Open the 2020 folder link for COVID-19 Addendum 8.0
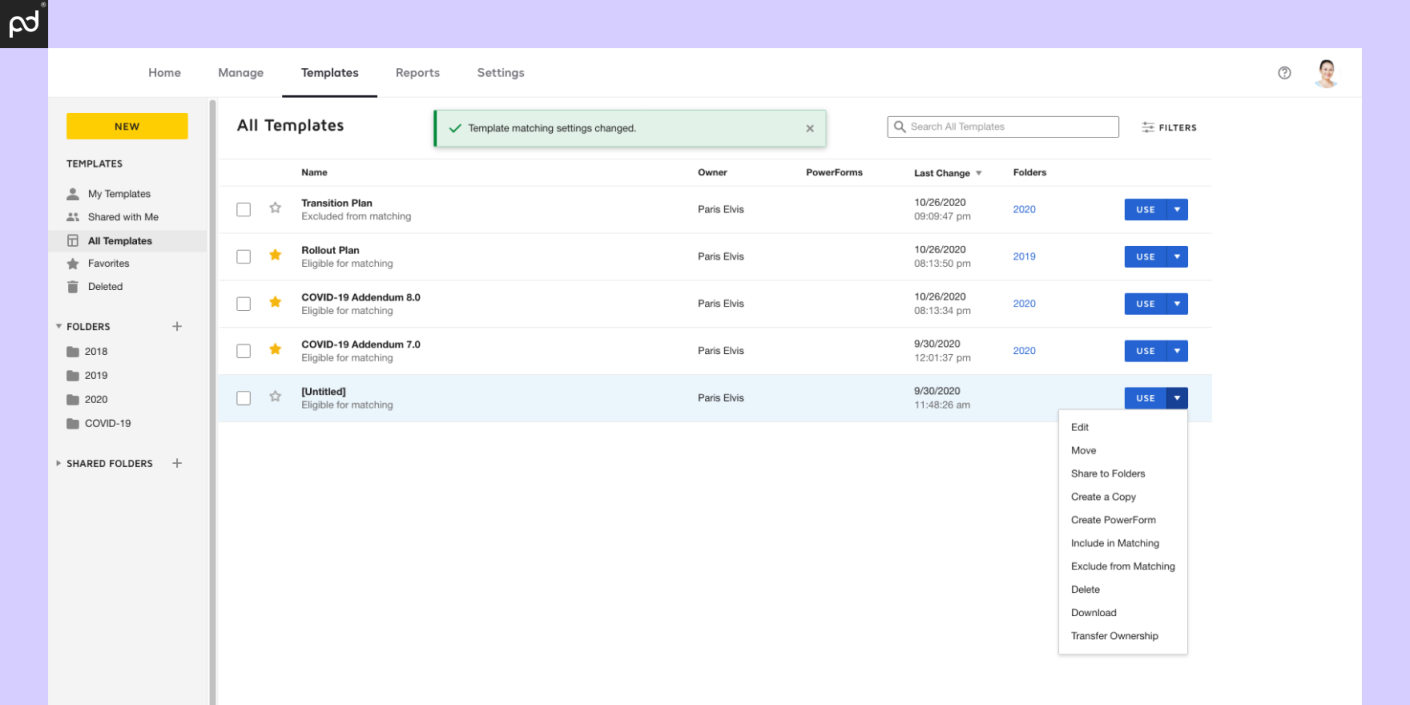Image resolution: width=1410 pixels, height=705 pixels. 1024,303
